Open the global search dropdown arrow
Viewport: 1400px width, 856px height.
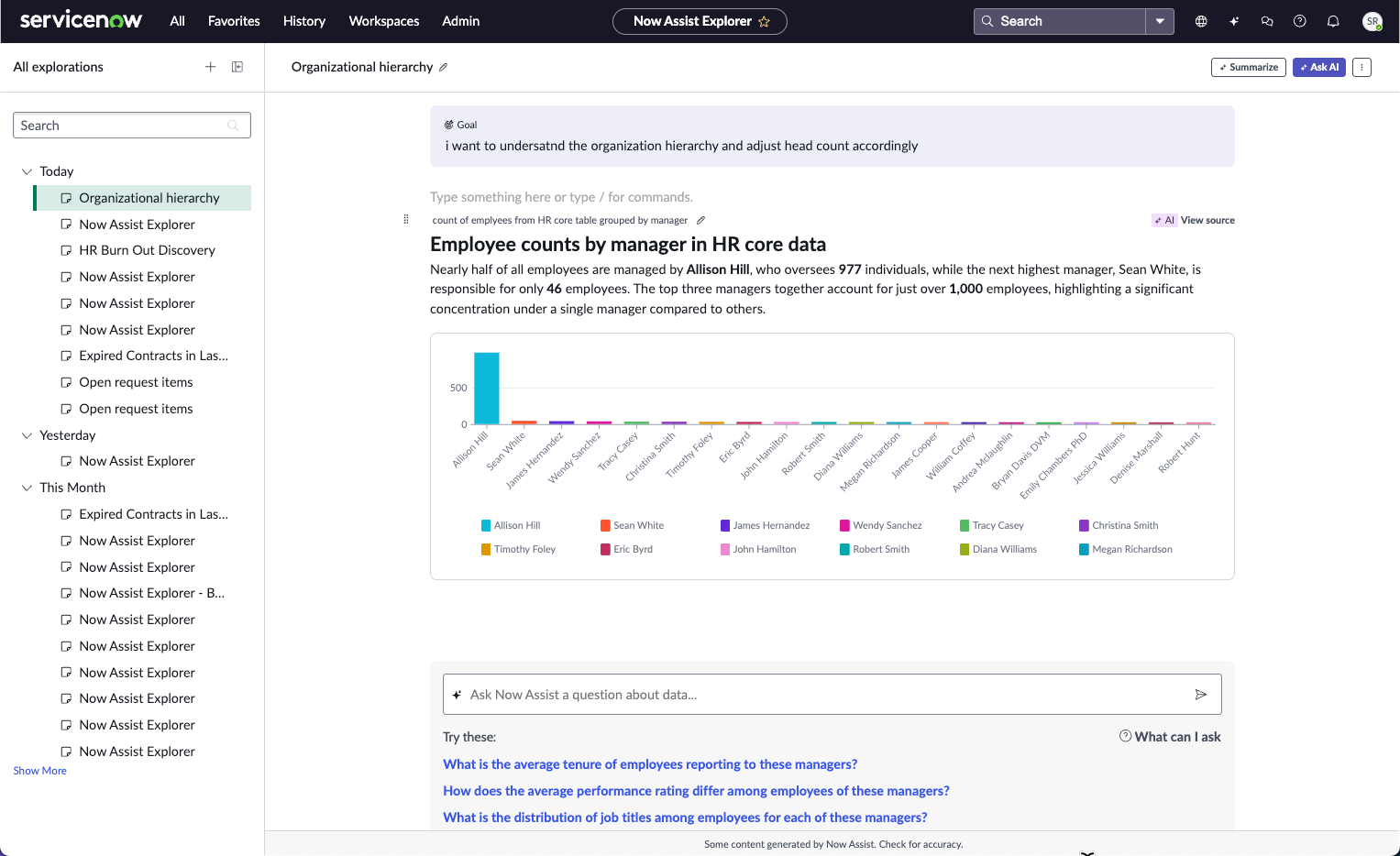[1161, 21]
